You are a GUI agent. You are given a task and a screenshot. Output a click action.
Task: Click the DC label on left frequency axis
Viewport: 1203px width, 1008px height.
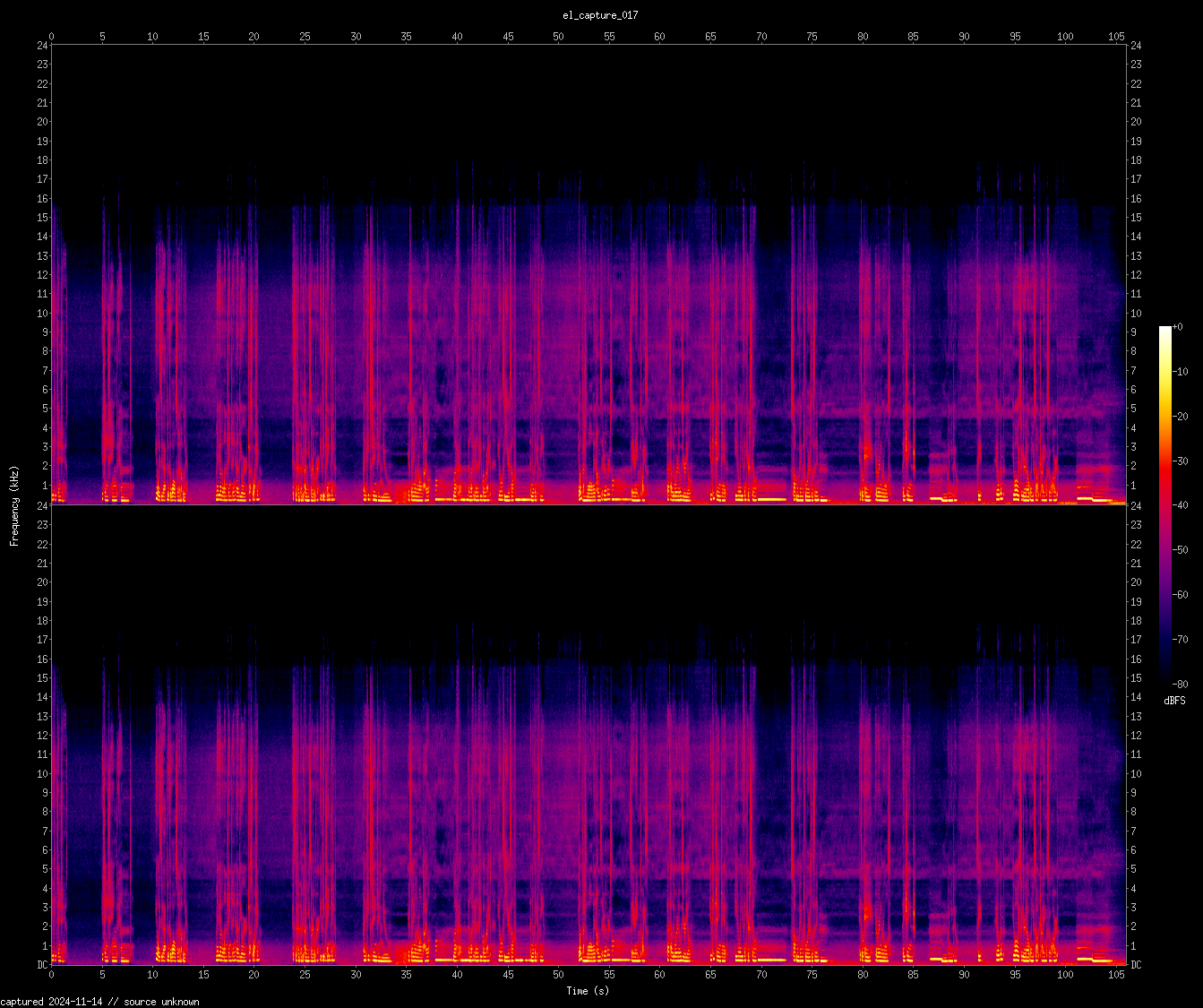(42, 965)
